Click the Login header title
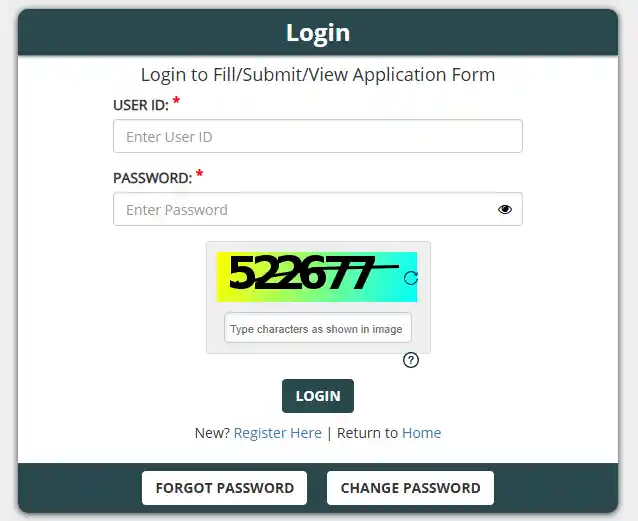Screen dimensions: 638x521 coord(318,32)
